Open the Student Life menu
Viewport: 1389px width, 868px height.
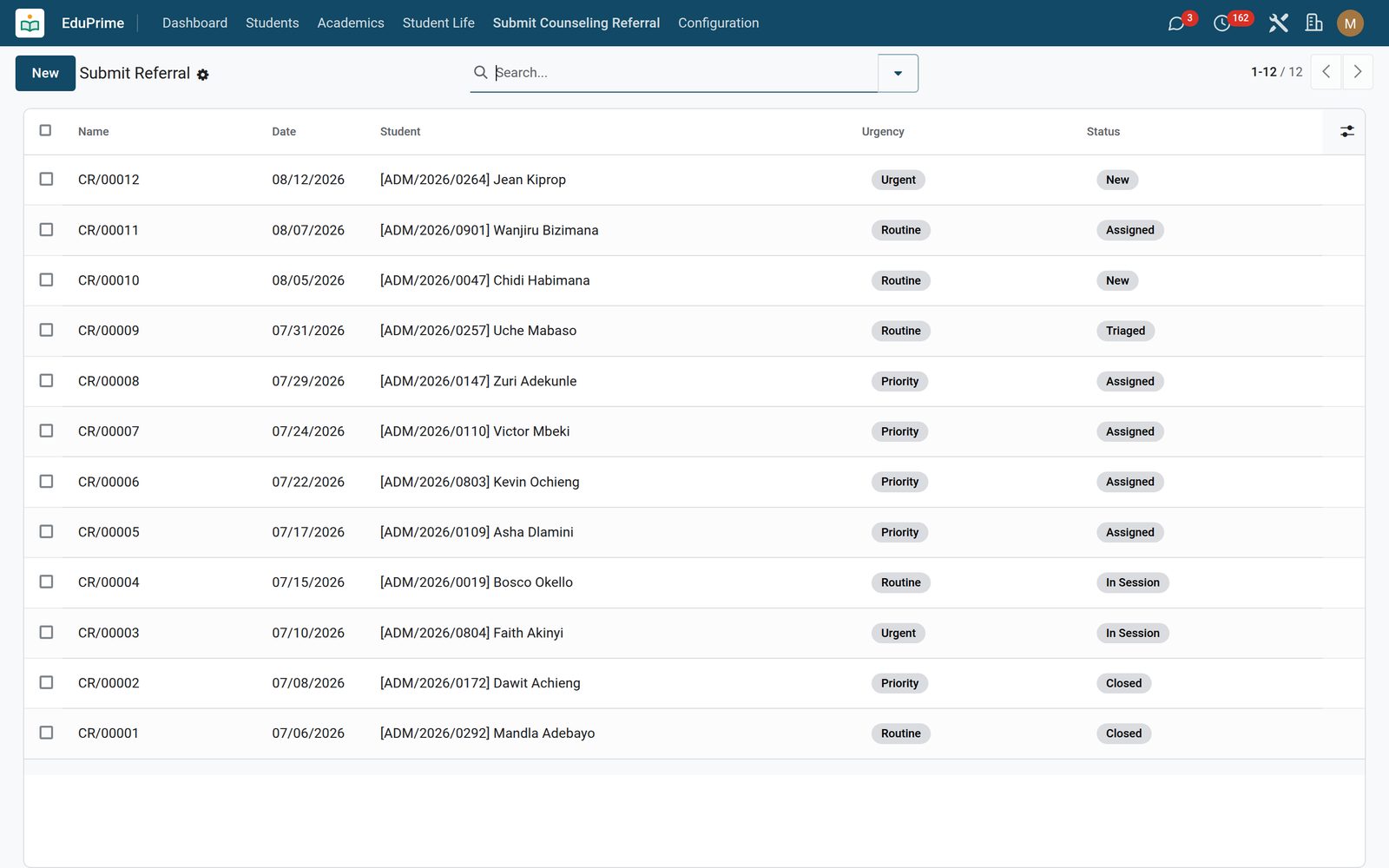pos(438,23)
